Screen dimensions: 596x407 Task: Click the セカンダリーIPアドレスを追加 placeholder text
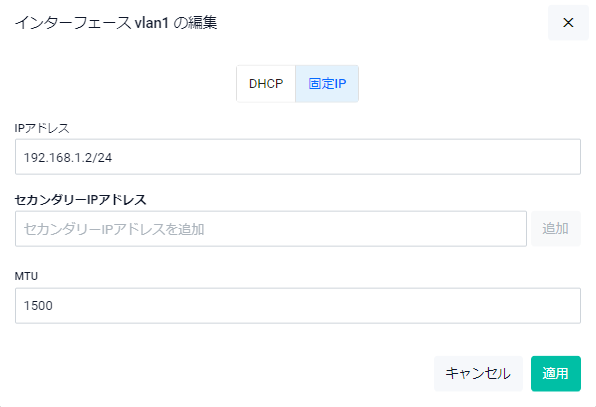pyautogui.click(x=114, y=229)
